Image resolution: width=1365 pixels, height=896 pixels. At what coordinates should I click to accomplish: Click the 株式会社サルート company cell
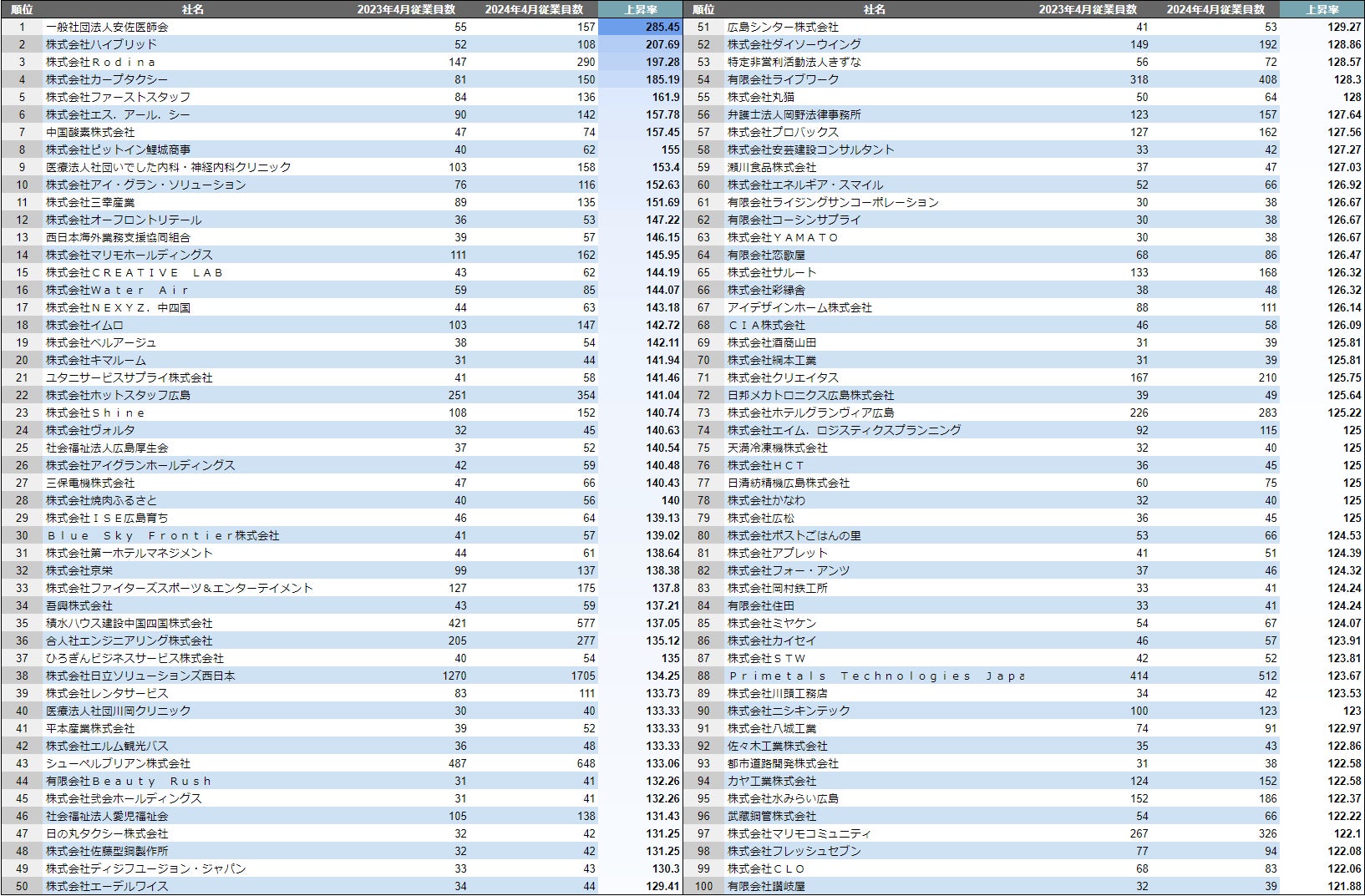coord(772,272)
